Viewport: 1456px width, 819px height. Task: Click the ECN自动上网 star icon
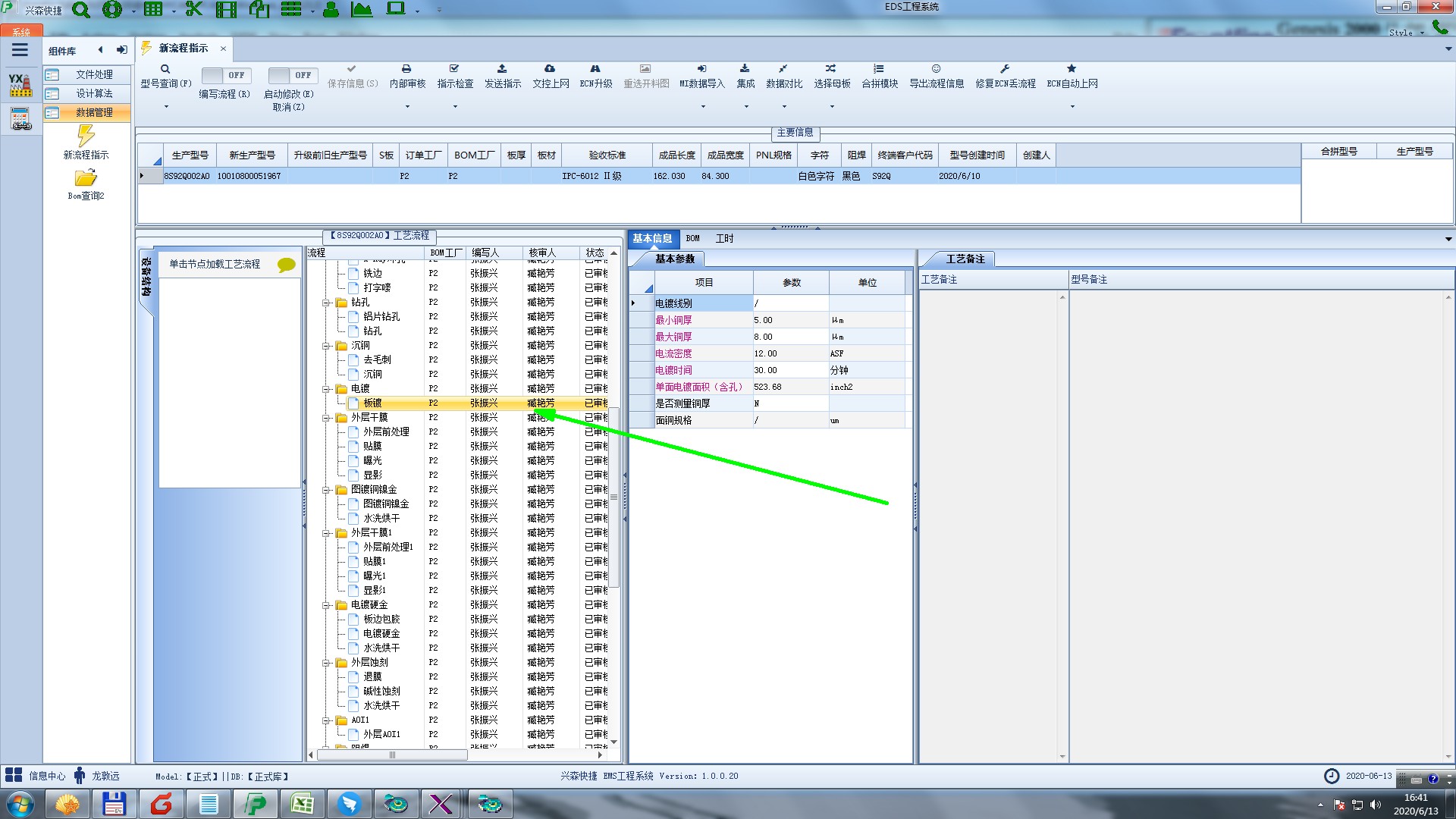pyautogui.click(x=1072, y=69)
